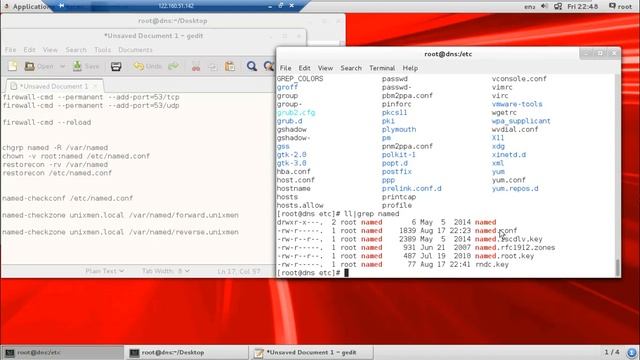Image resolution: width=640 pixels, height=360 pixels.
Task: Click the Find and Replace icon in gedit
Action: (x=269, y=66)
